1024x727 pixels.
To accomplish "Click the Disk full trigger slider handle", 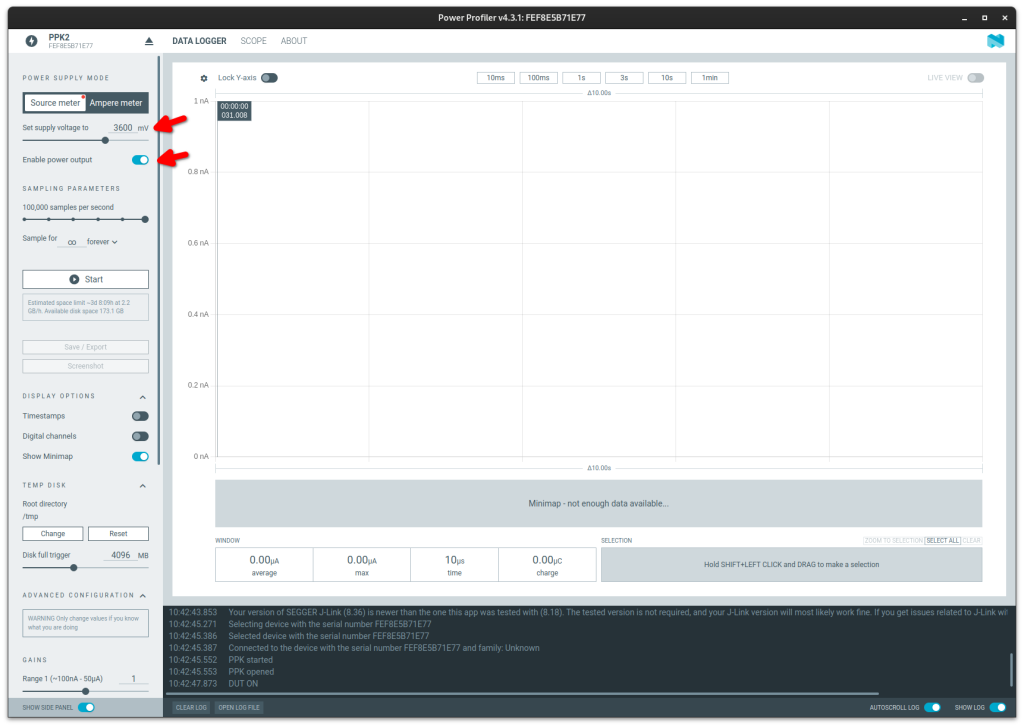I will tap(74, 568).
